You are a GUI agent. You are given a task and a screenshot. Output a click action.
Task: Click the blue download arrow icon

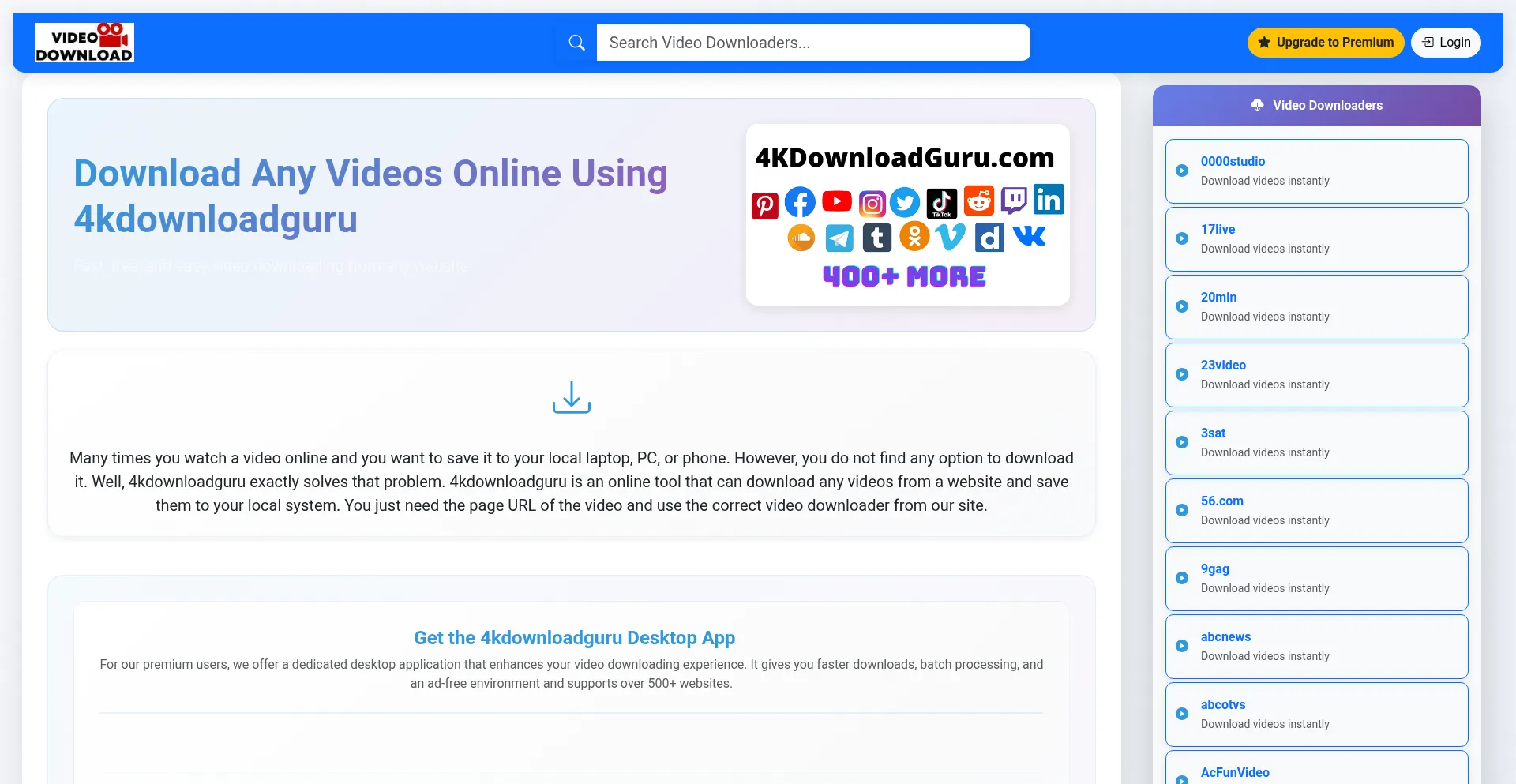tap(572, 397)
